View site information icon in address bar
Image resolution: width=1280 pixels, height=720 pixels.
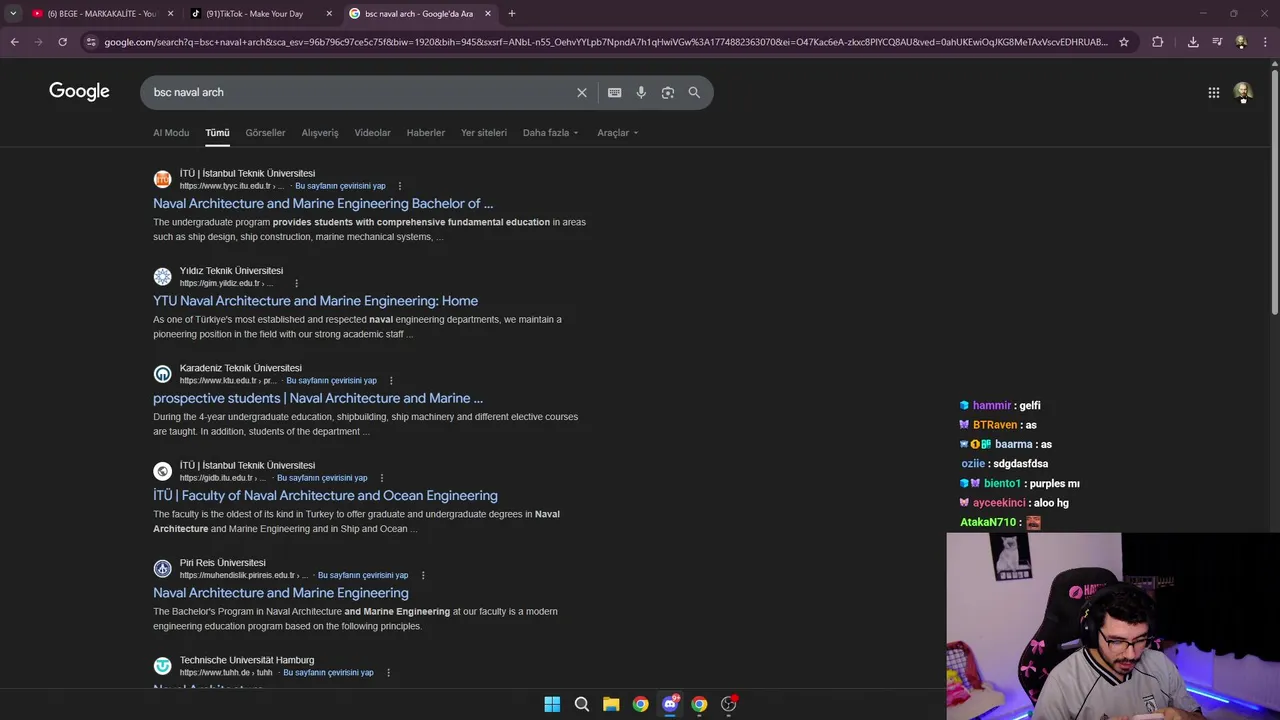(91, 42)
